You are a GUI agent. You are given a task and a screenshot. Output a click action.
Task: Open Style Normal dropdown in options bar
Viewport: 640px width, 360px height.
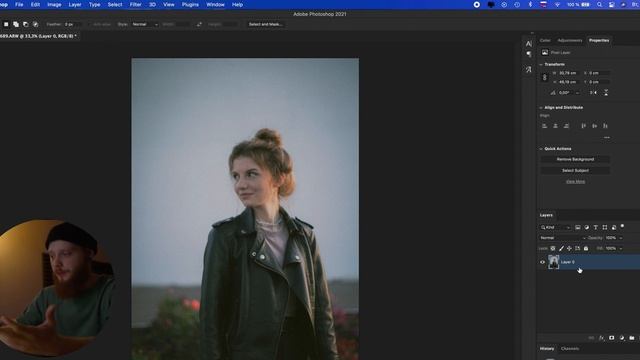point(145,24)
